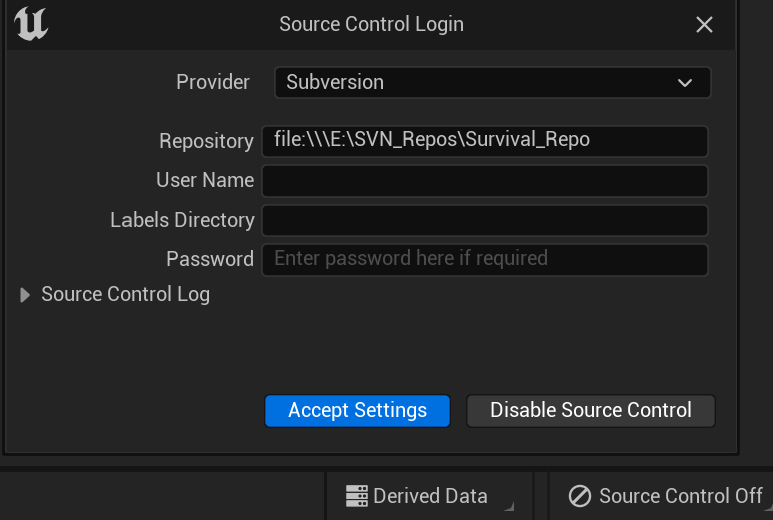Image resolution: width=773 pixels, height=520 pixels.
Task: Click the Source Control Login title text
Action: pos(371,24)
